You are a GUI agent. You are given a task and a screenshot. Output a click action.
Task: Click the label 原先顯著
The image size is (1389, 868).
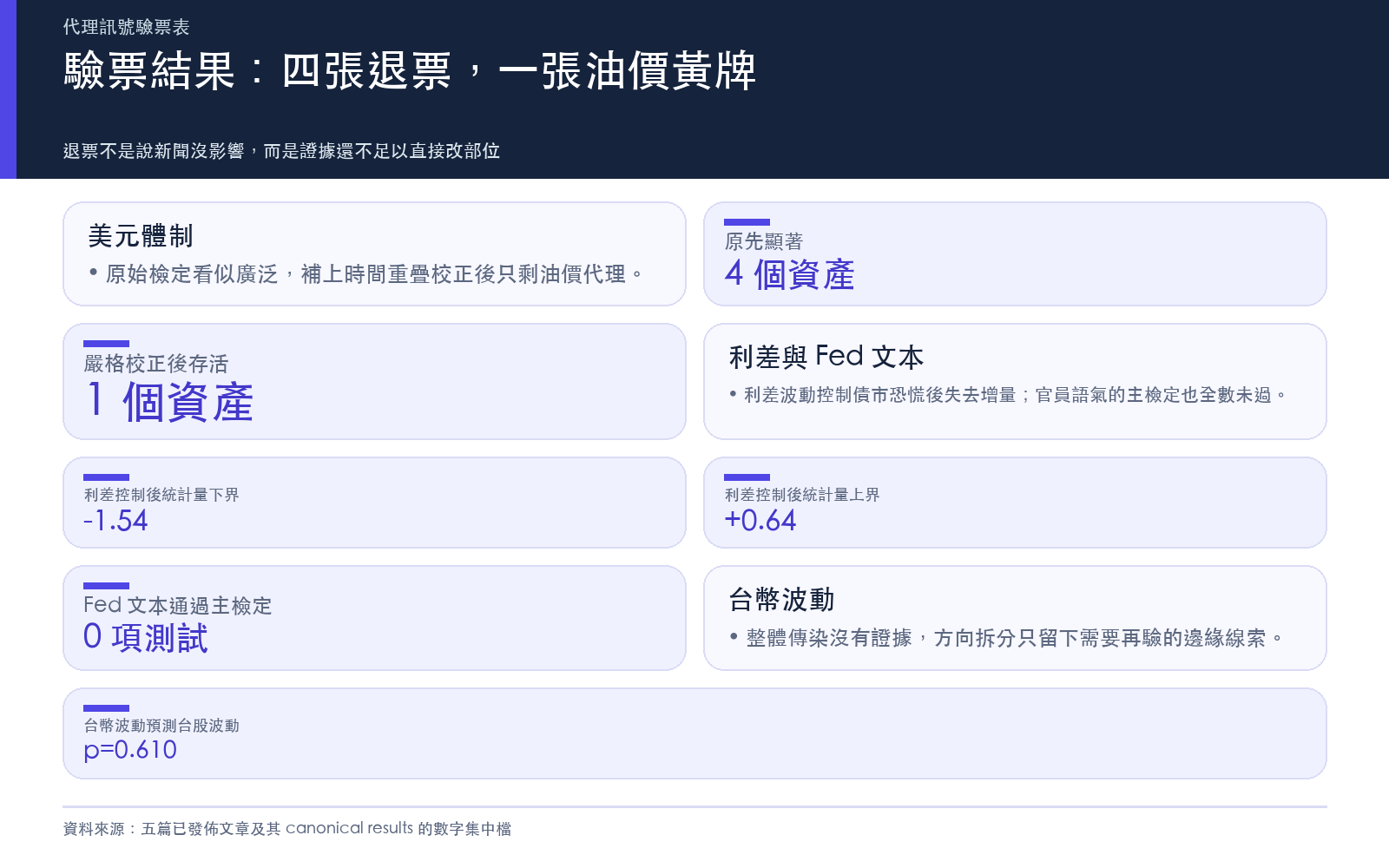pyautogui.click(x=764, y=241)
